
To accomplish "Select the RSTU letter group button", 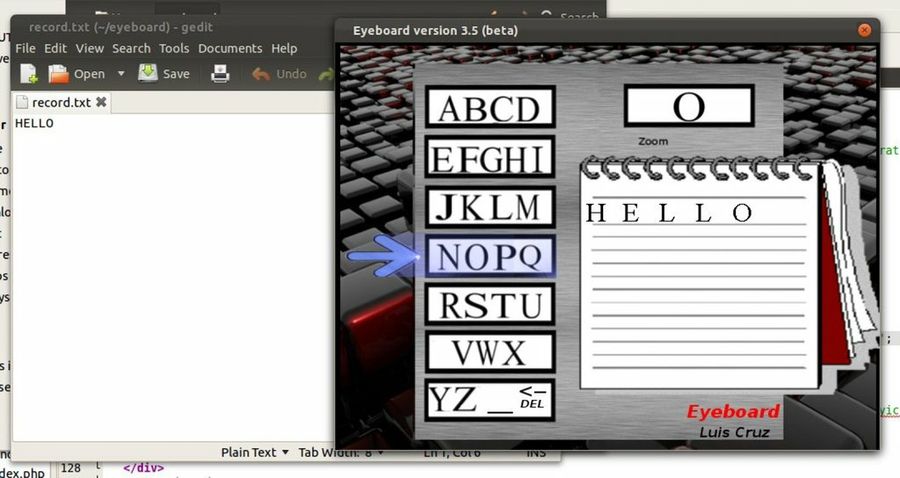I will (490, 304).
